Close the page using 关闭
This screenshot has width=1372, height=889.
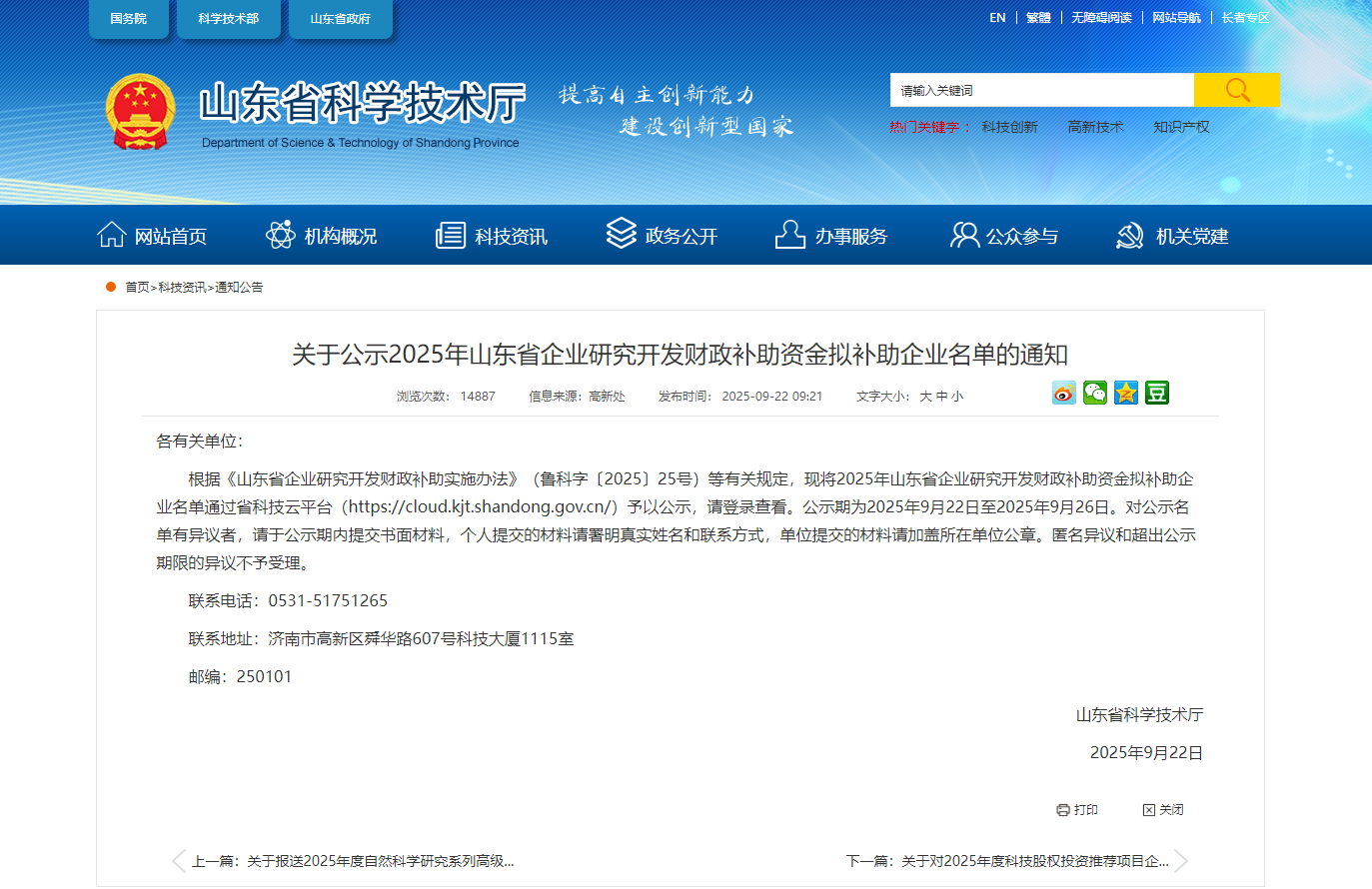click(x=1163, y=810)
